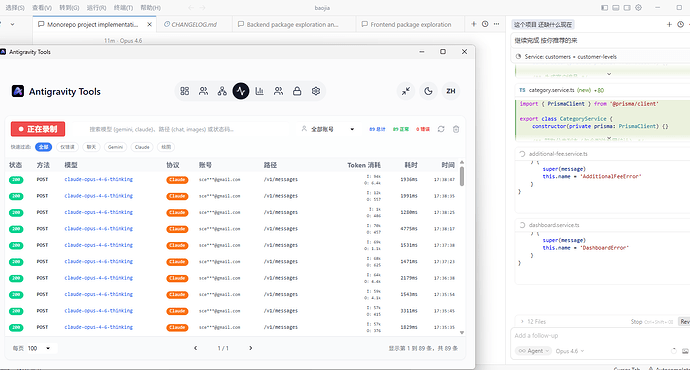Click the /v1/messages path in the 17:37:23 row

281,261
